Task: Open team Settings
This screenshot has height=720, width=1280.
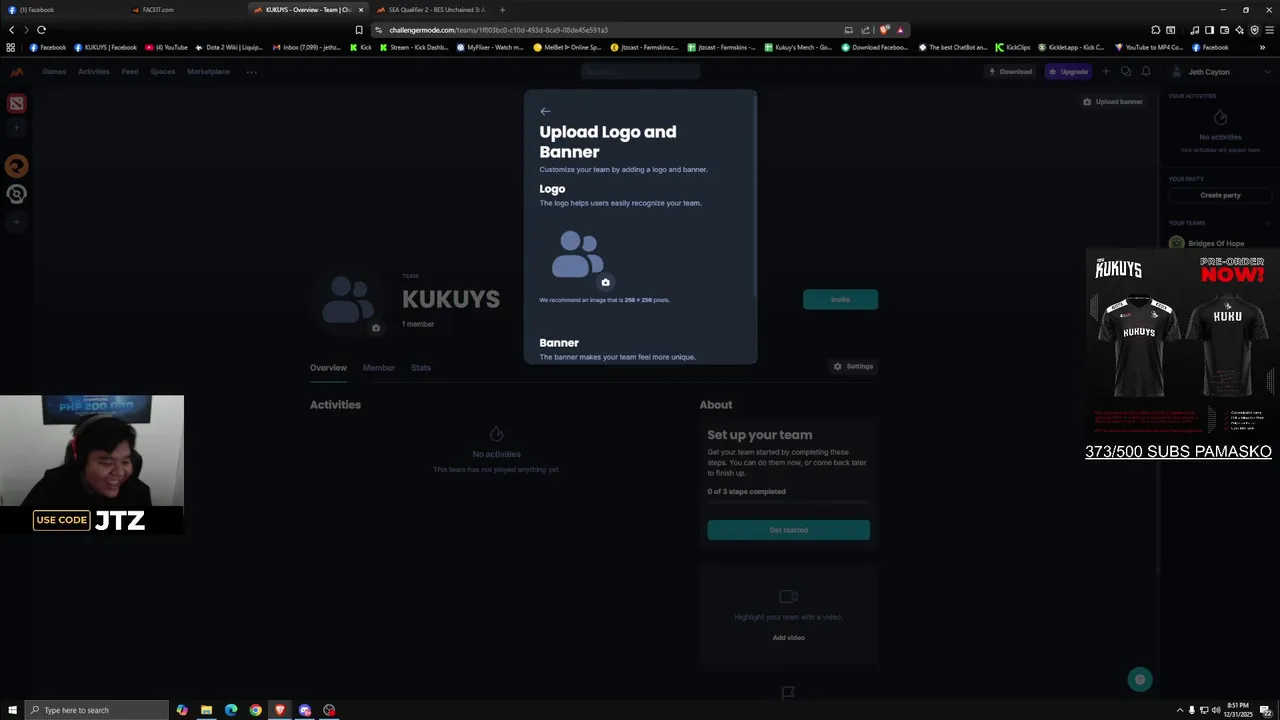Action: [853, 367]
